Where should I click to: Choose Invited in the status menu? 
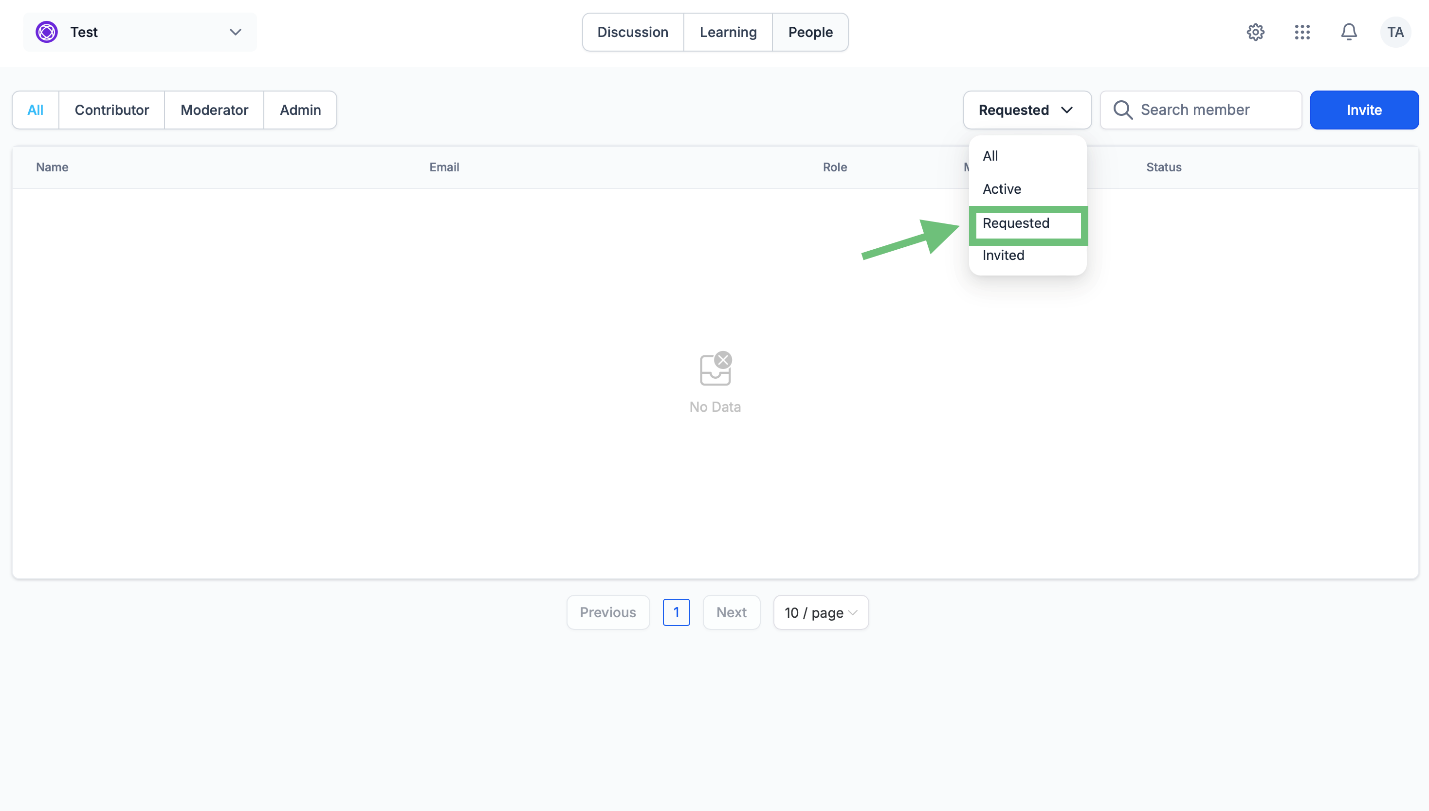[x=1027, y=255]
